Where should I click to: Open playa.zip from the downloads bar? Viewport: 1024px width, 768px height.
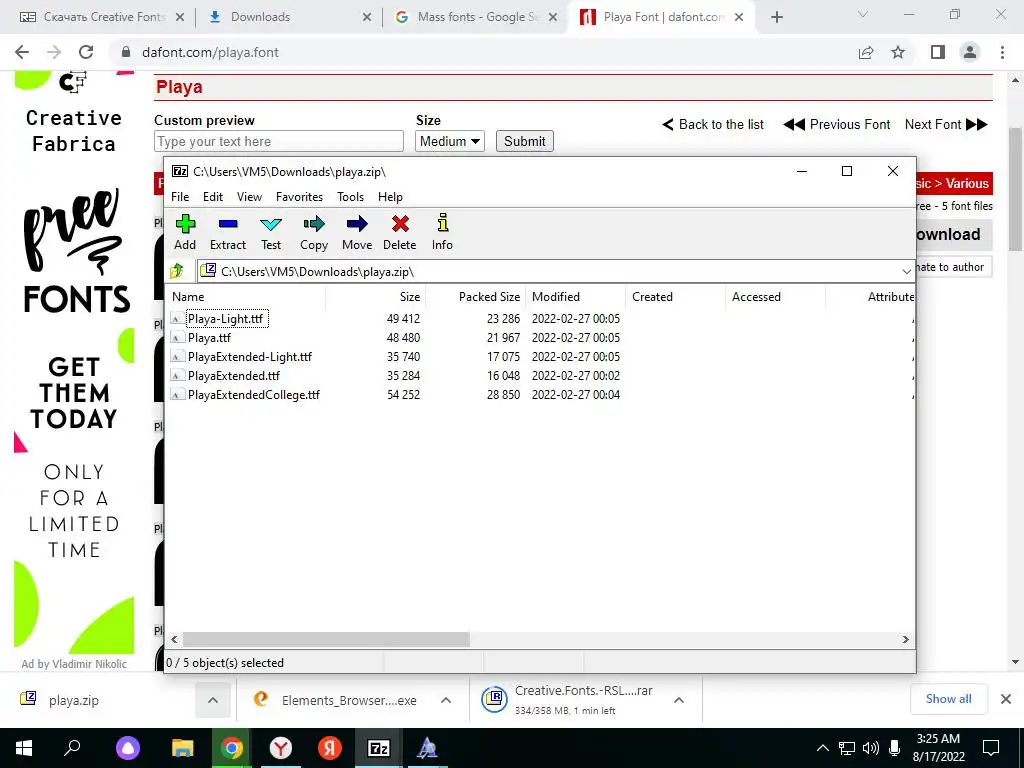[73, 700]
